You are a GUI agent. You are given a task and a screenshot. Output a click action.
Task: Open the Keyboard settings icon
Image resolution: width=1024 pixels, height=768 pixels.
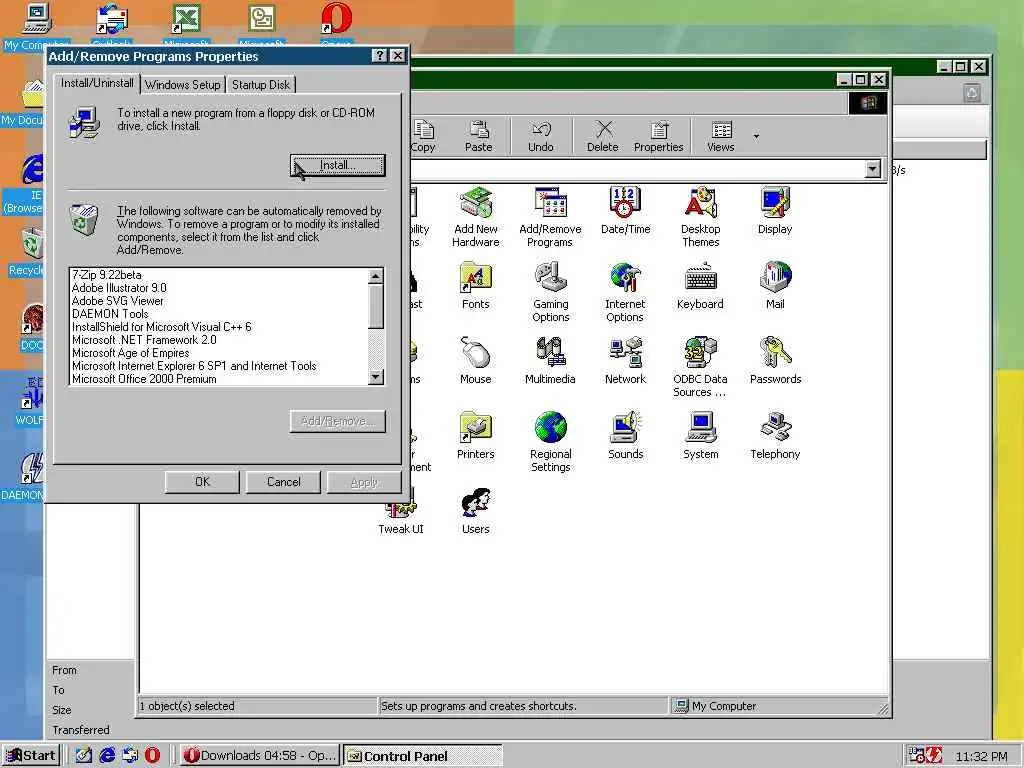tap(700, 286)
